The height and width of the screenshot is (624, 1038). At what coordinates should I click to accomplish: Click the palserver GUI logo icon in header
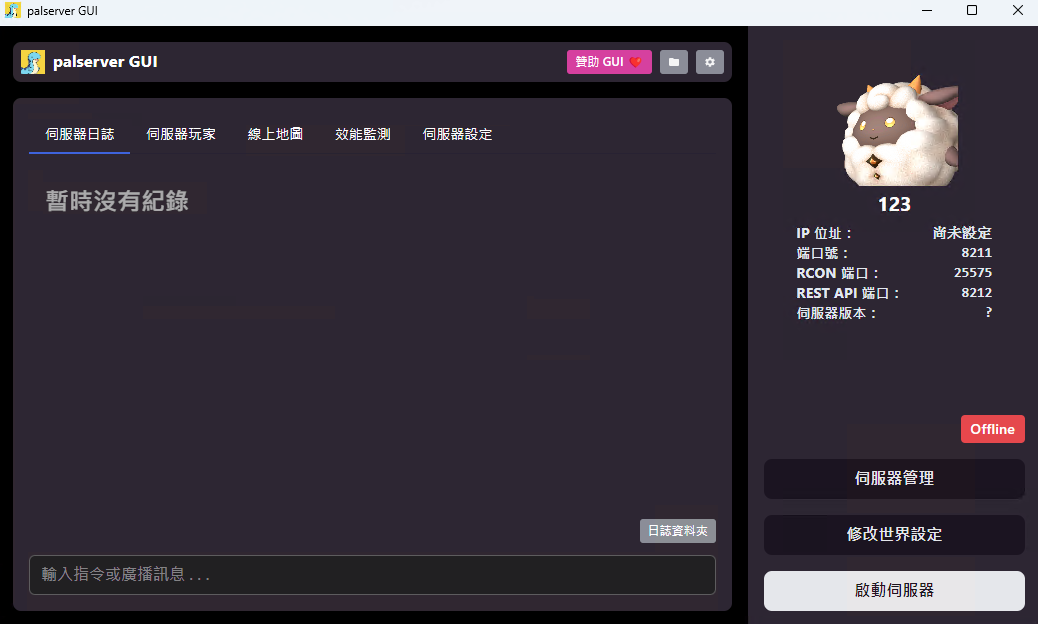click(32, 62)
